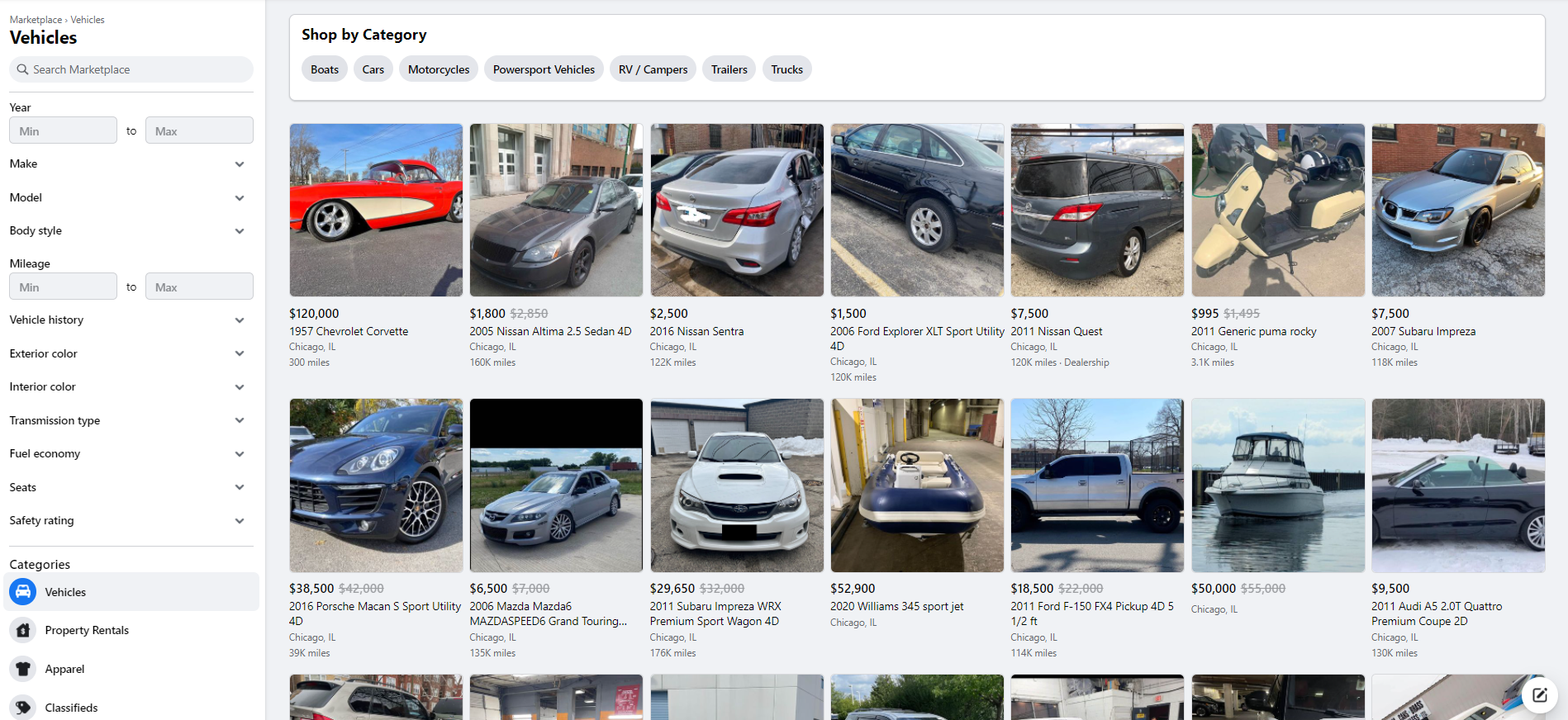The width and height of the screenshot is (1568, 720).
Task: Select the Cars category chip
Action: point(373,69)
